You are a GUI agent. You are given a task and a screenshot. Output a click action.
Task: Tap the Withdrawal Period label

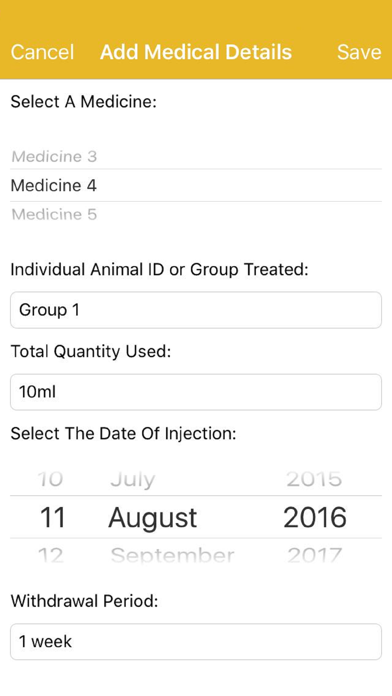pos(84,601)
